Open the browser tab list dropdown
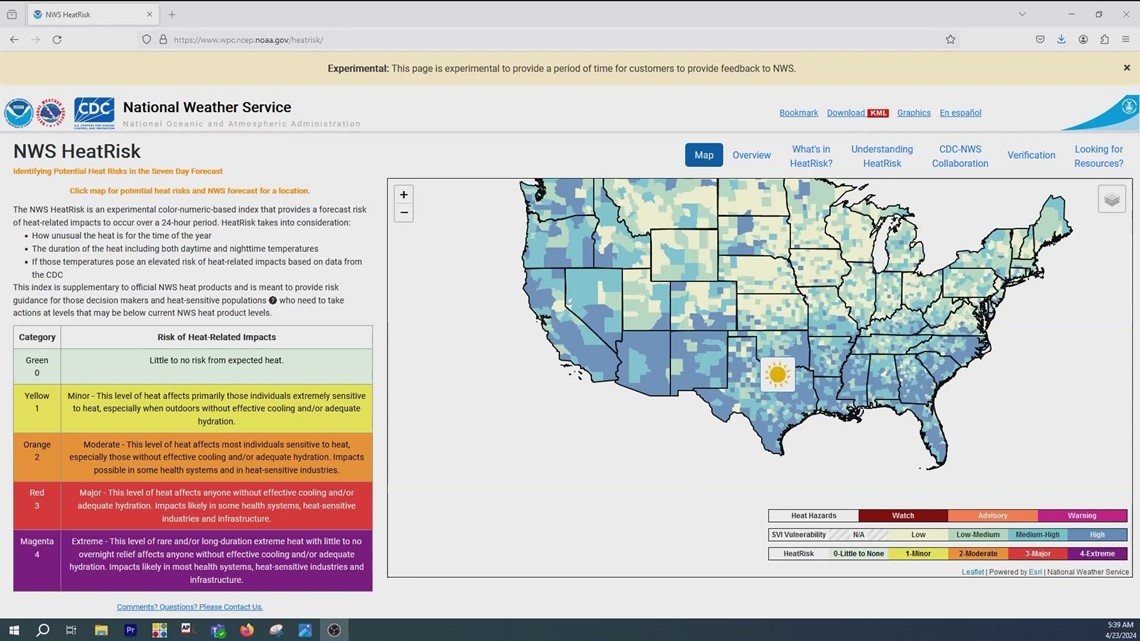1140x641 pixels. [x=1021, y=14]
